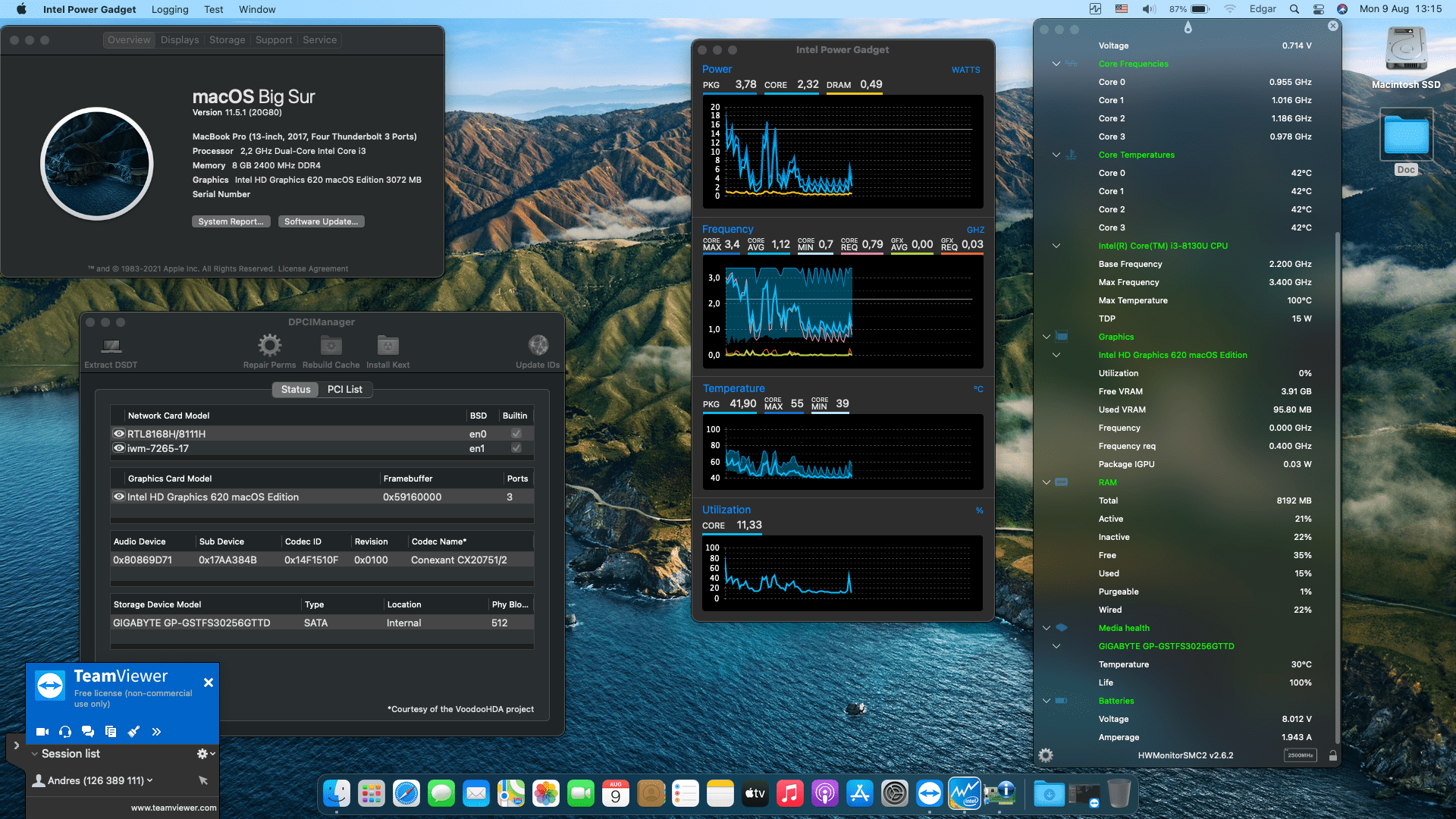
Task: Click the Extract DSDT icon in DPCIManager
Action: point(111,346)
